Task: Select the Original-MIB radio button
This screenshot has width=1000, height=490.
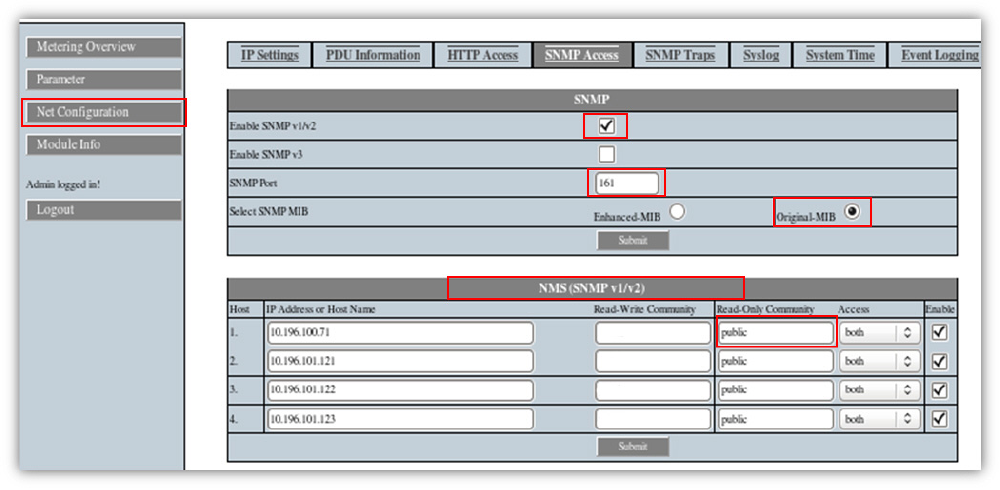Action: point(851,212)
